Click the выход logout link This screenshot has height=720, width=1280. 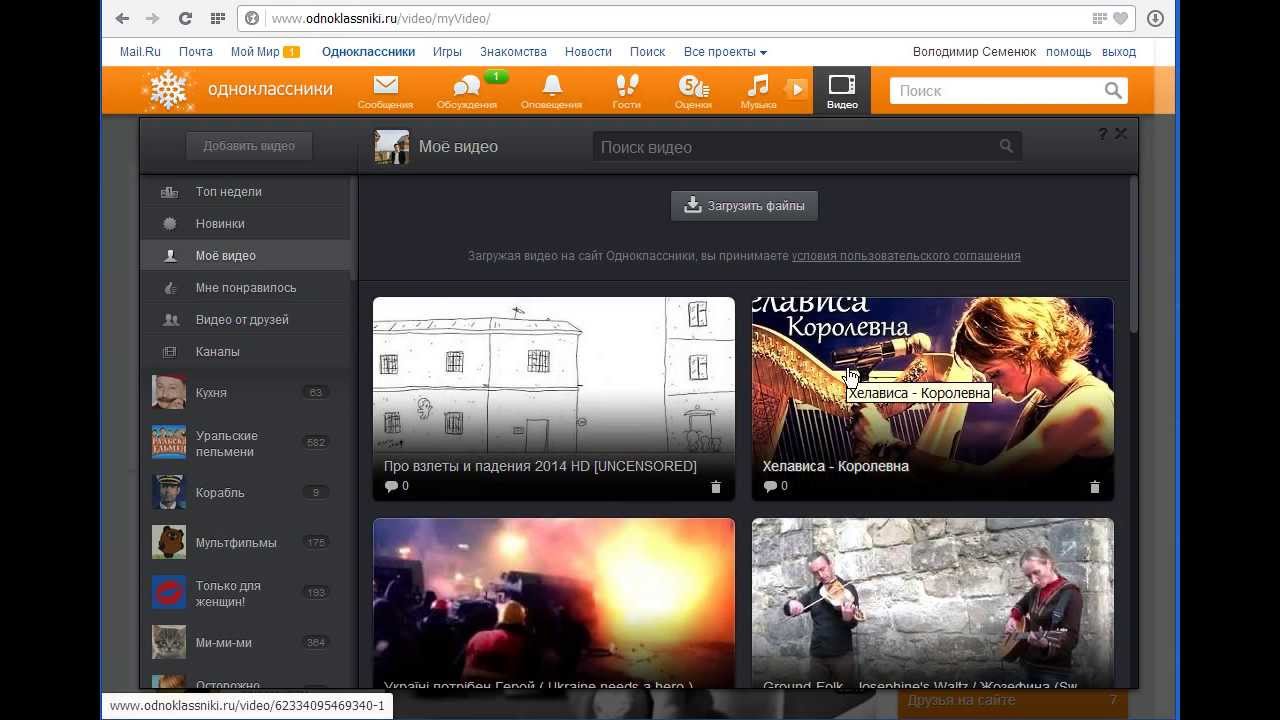pos(1119,51)
